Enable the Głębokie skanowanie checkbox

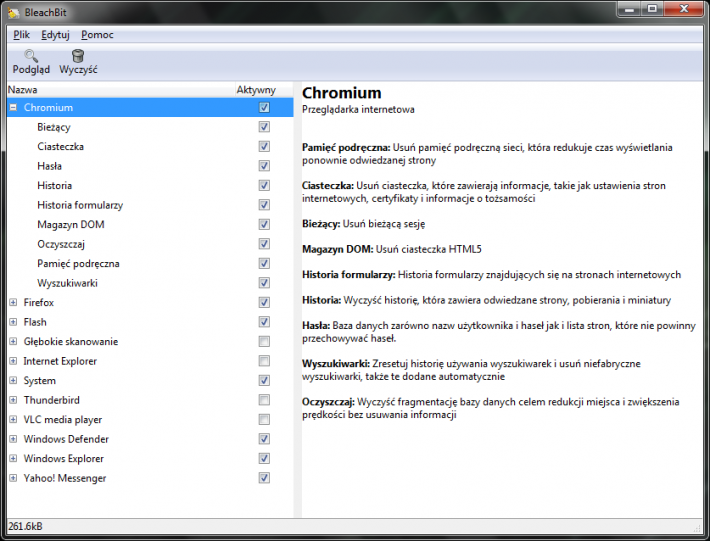point(264,341)
